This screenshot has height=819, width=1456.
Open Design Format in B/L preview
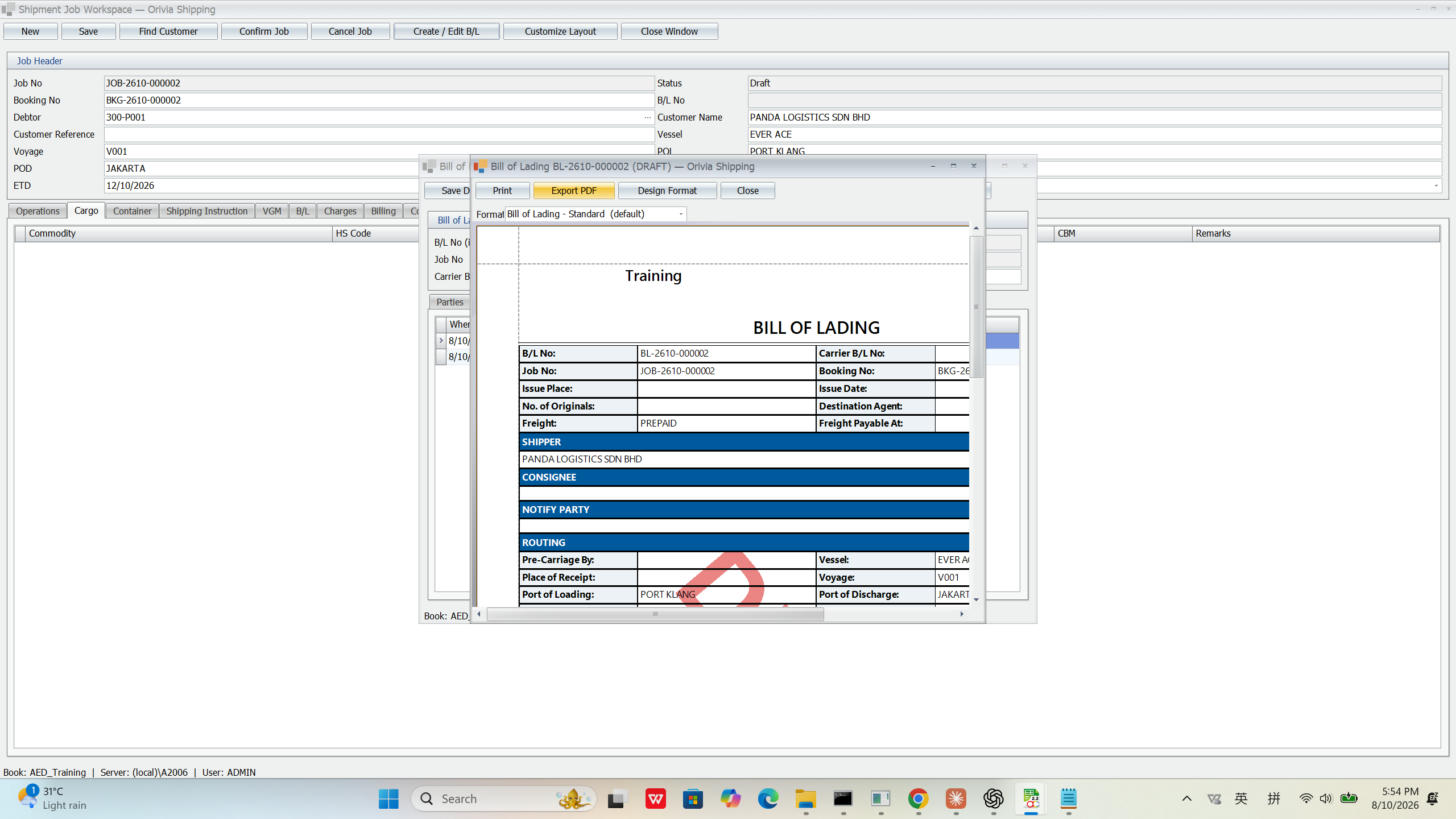[667, 190]
